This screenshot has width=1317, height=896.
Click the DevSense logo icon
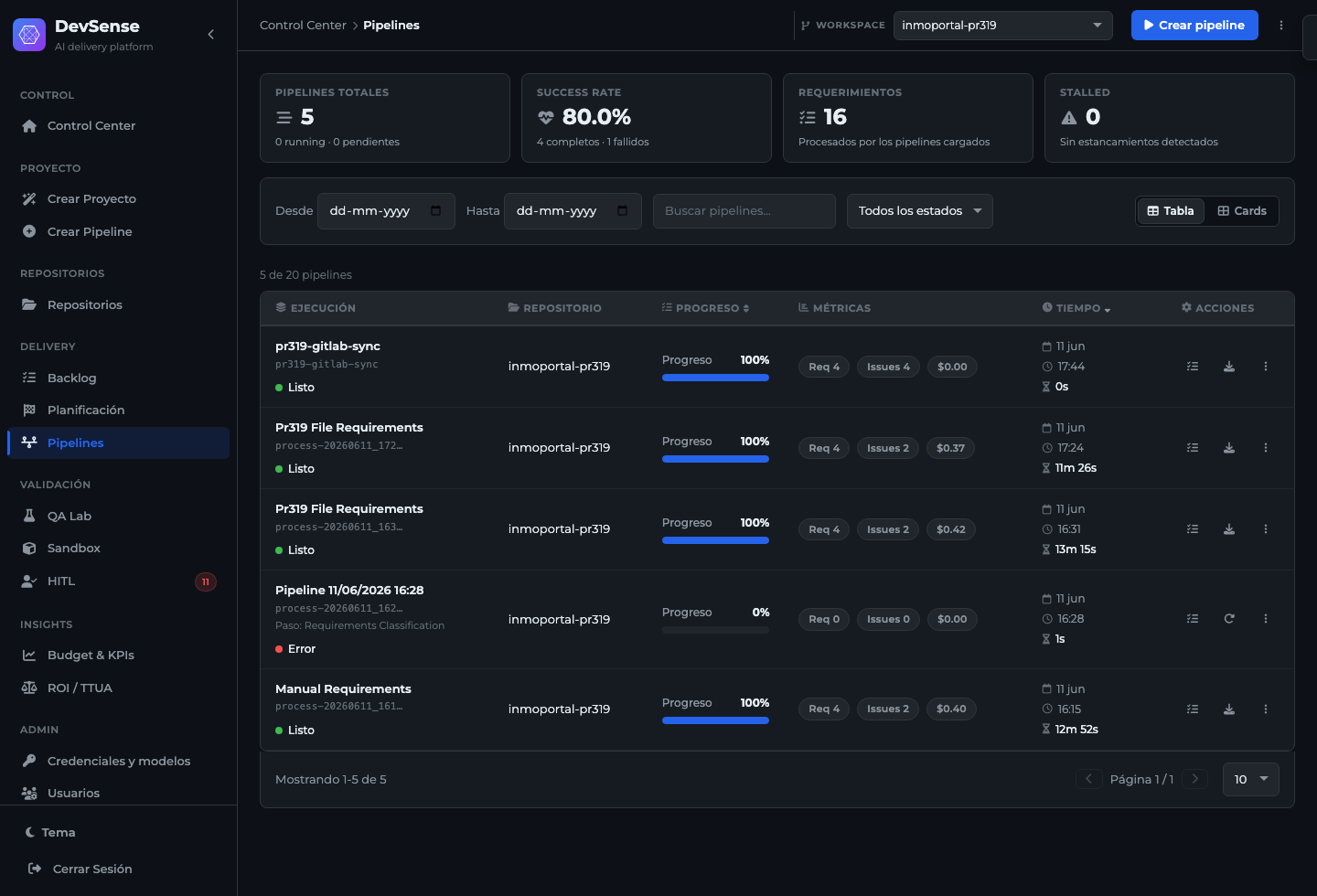(x=29, y=35)
